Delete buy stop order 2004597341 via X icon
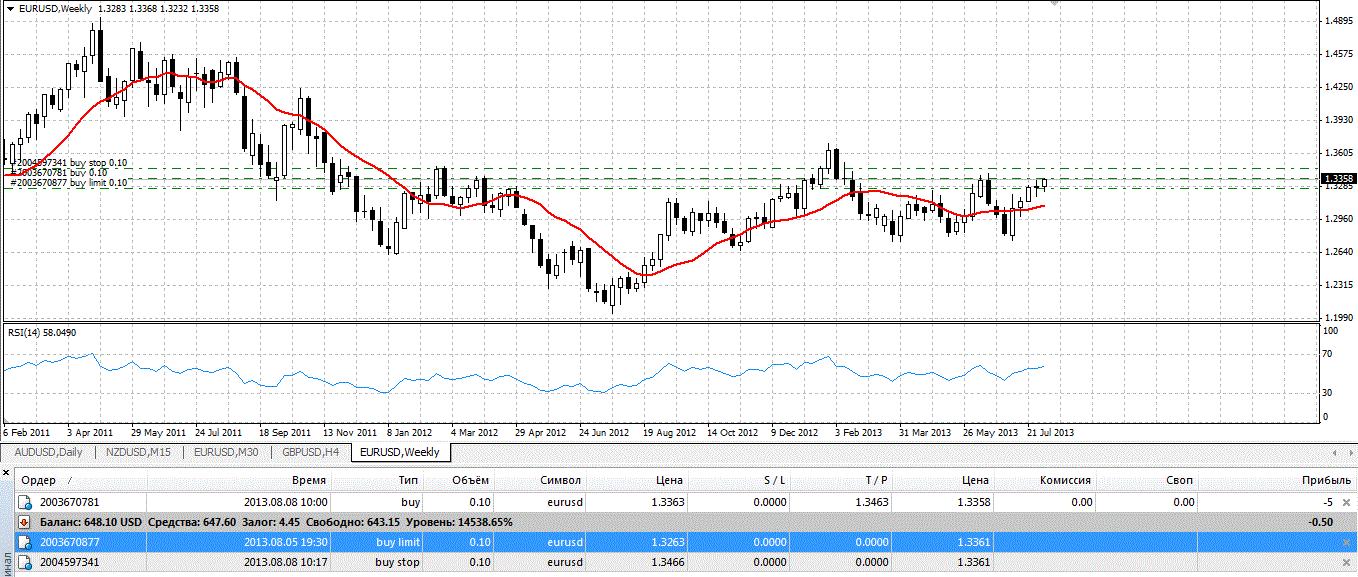1358x577 pixels. pyautogui.click(x=1346, y=563)
